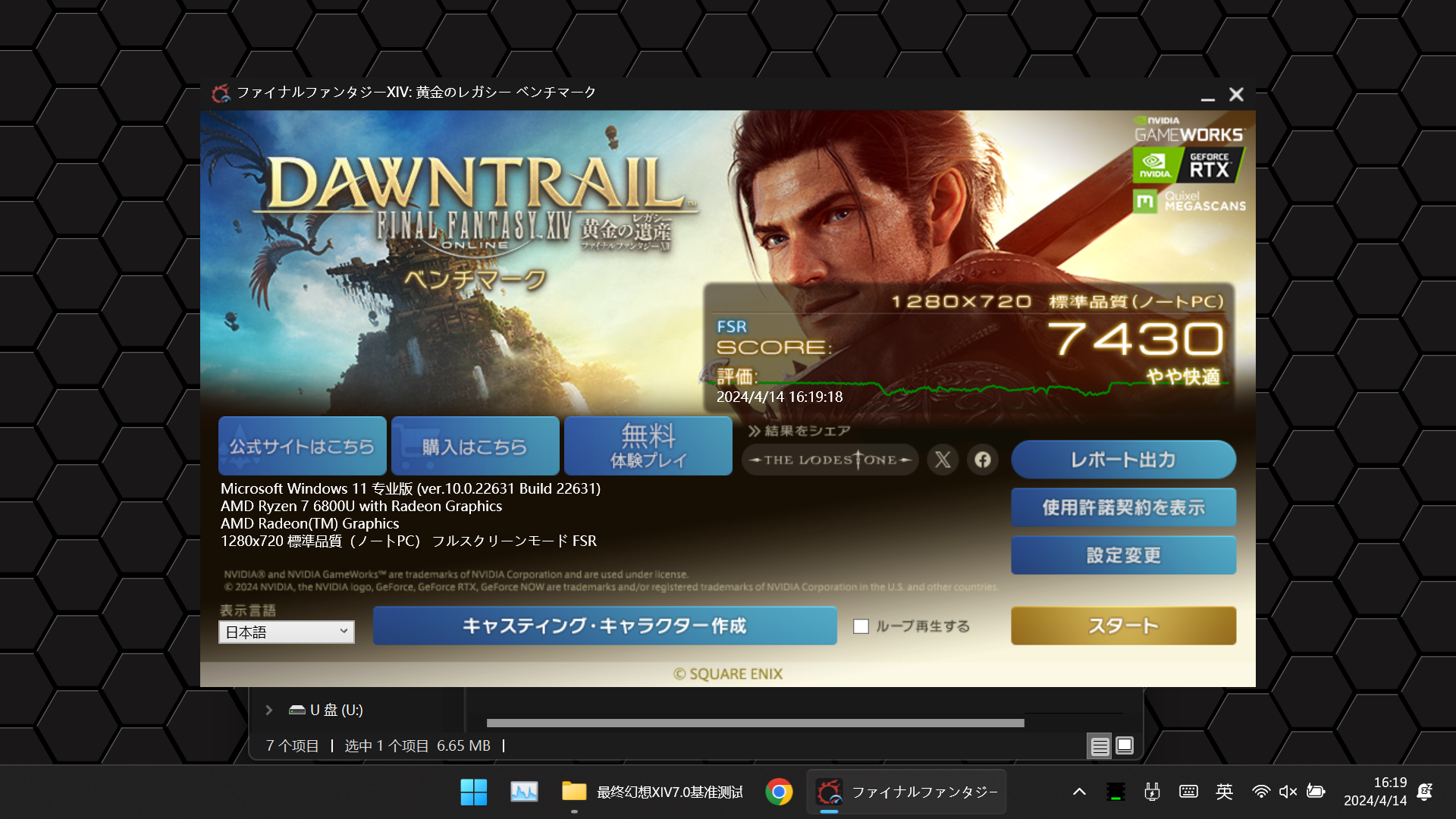Viewport: 1456px width, 819px height.
Task: Click the FFXIV benchmark taskbar icon
Action: coord(831,791)
